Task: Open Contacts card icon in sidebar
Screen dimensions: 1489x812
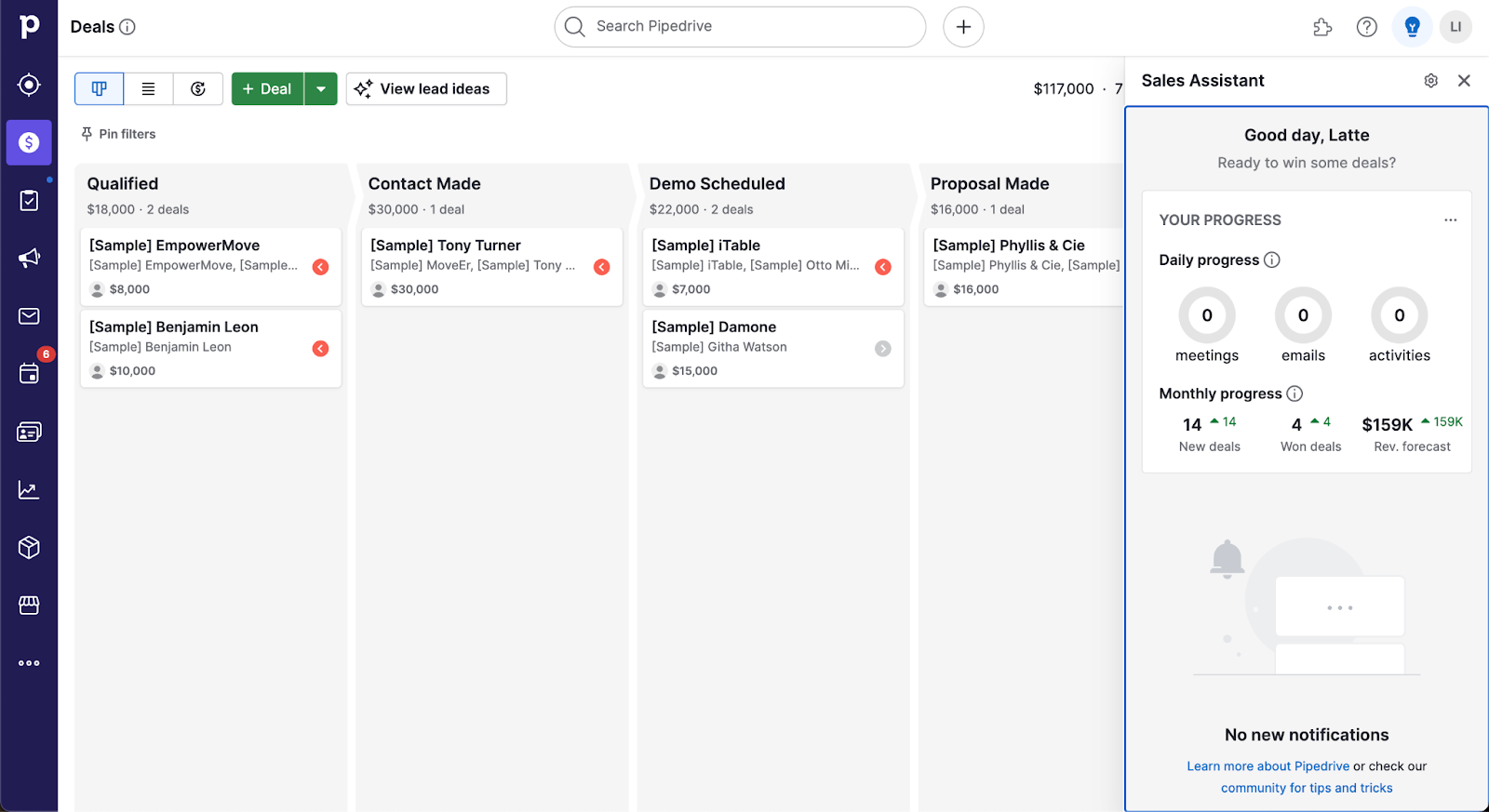Action: (29, 432)
